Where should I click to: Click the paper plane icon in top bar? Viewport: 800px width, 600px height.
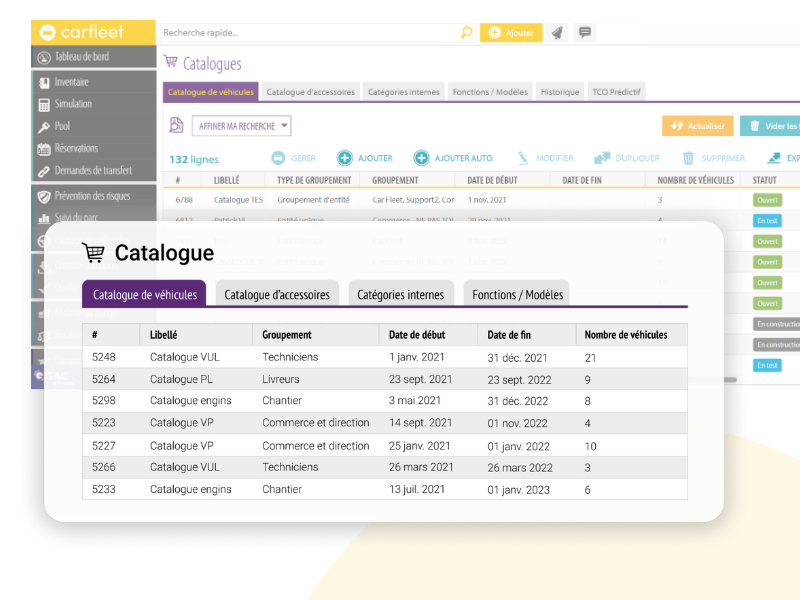pyautogui.click(x=557, y=33)
